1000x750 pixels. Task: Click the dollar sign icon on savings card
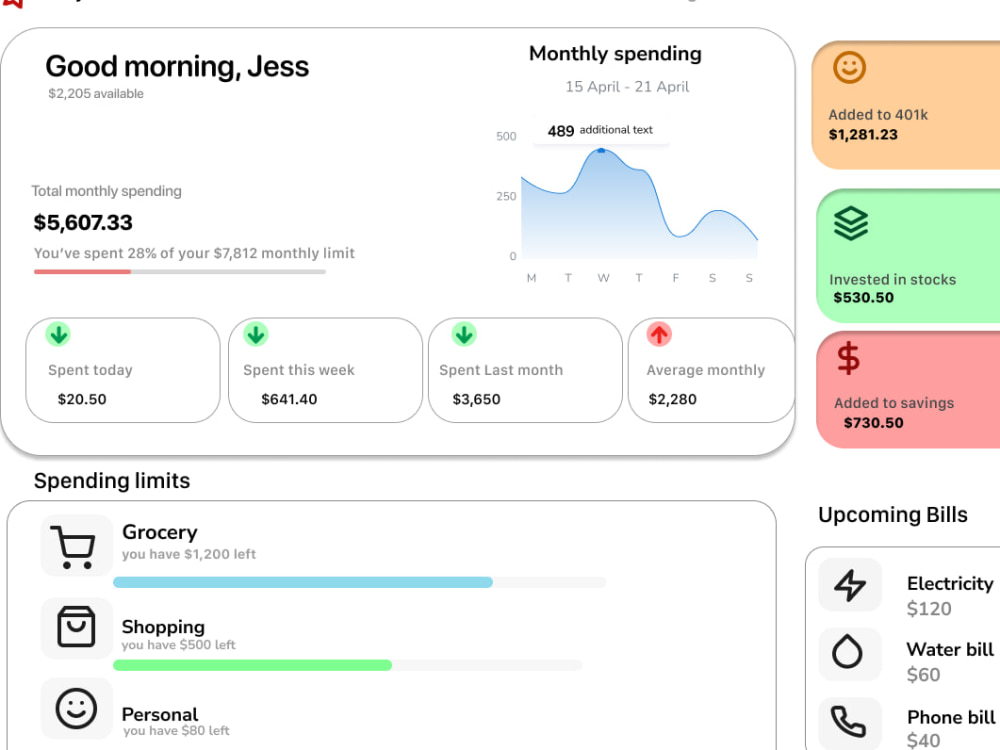[x=848, y=358]
